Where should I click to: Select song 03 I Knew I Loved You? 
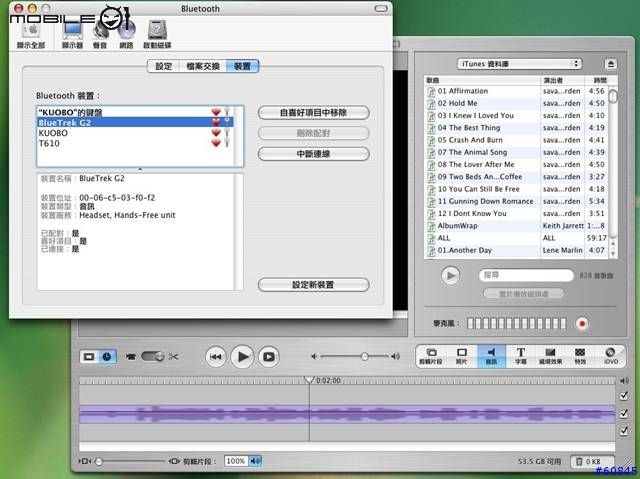pos(516,115)
